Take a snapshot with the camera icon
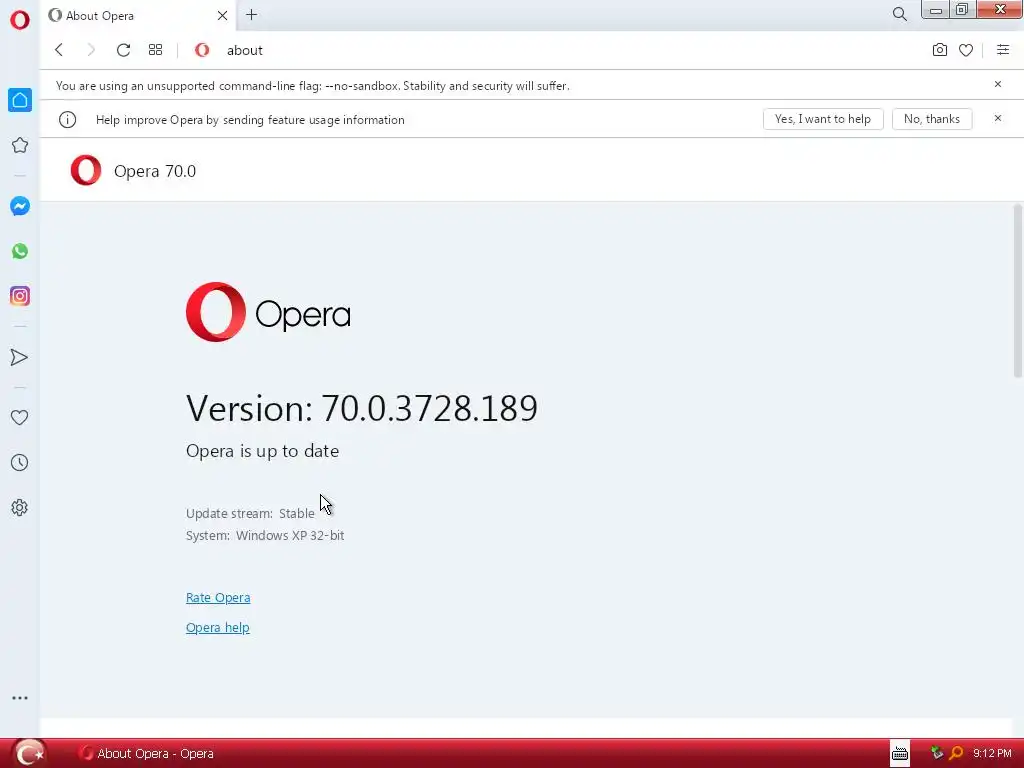 [940, 50]
